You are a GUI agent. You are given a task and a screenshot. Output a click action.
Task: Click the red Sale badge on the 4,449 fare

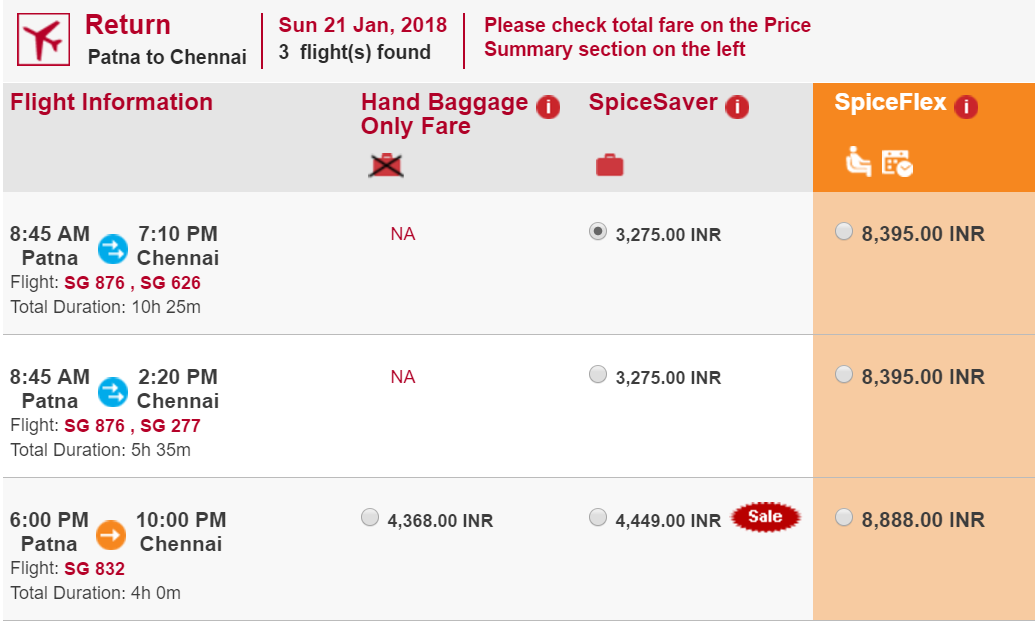click(765, 518)
